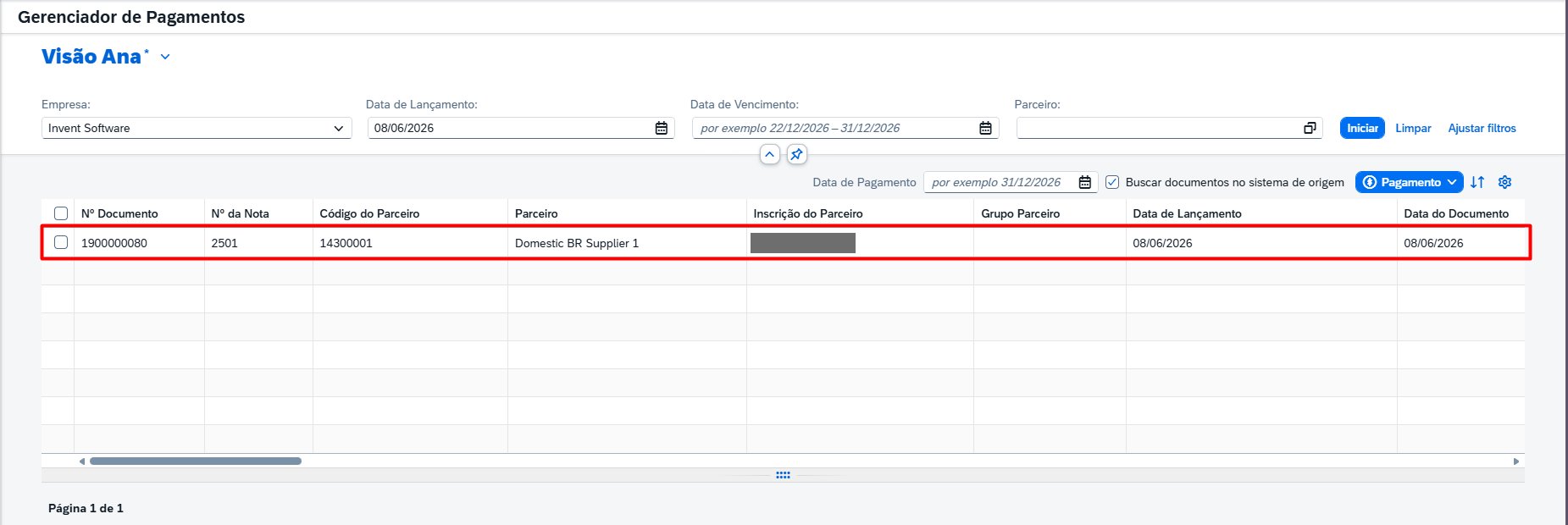
Task: Open Ajustar filtros
Action: point(1482,128)
